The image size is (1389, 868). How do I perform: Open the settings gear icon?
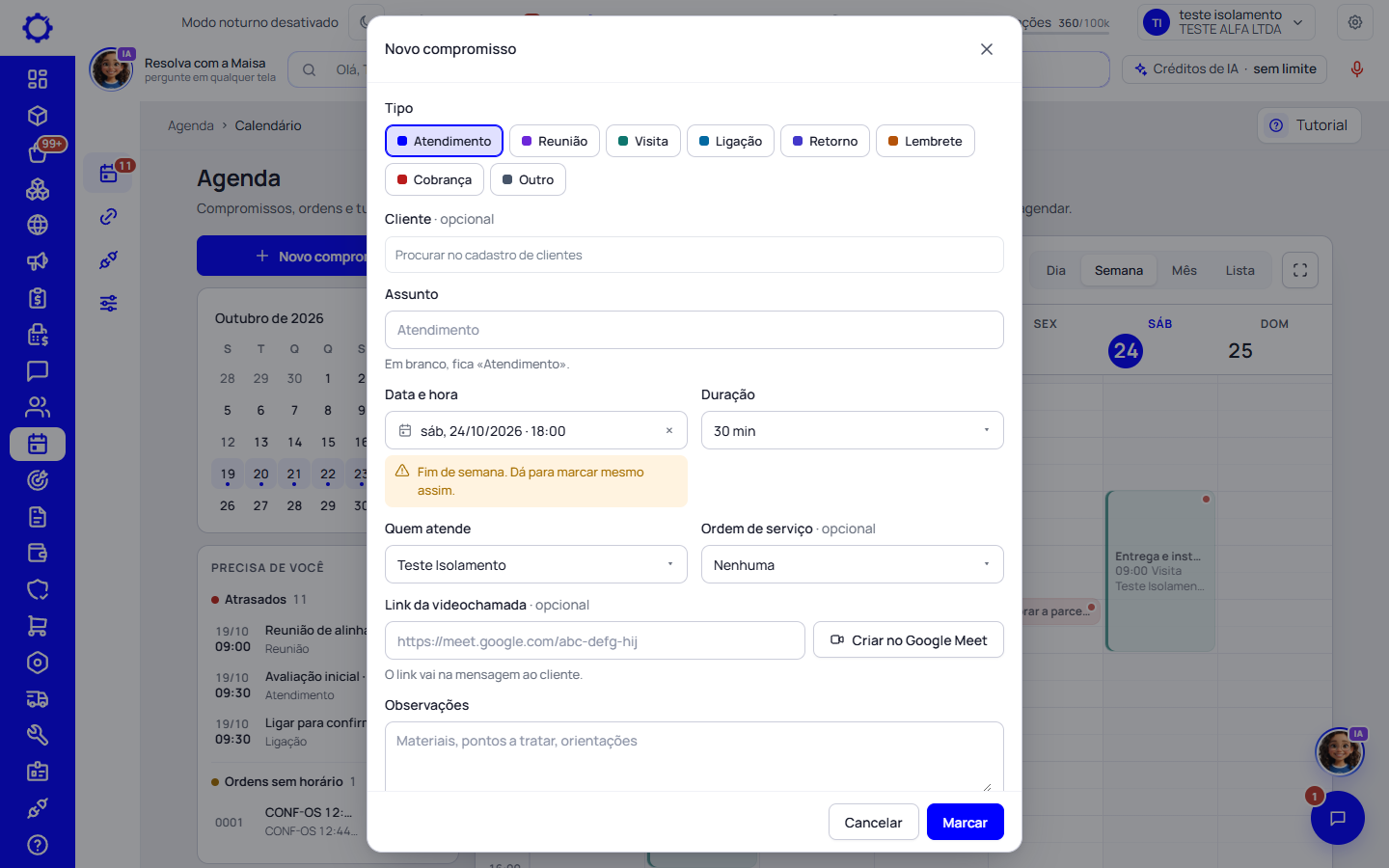(x=1355, y=22)
